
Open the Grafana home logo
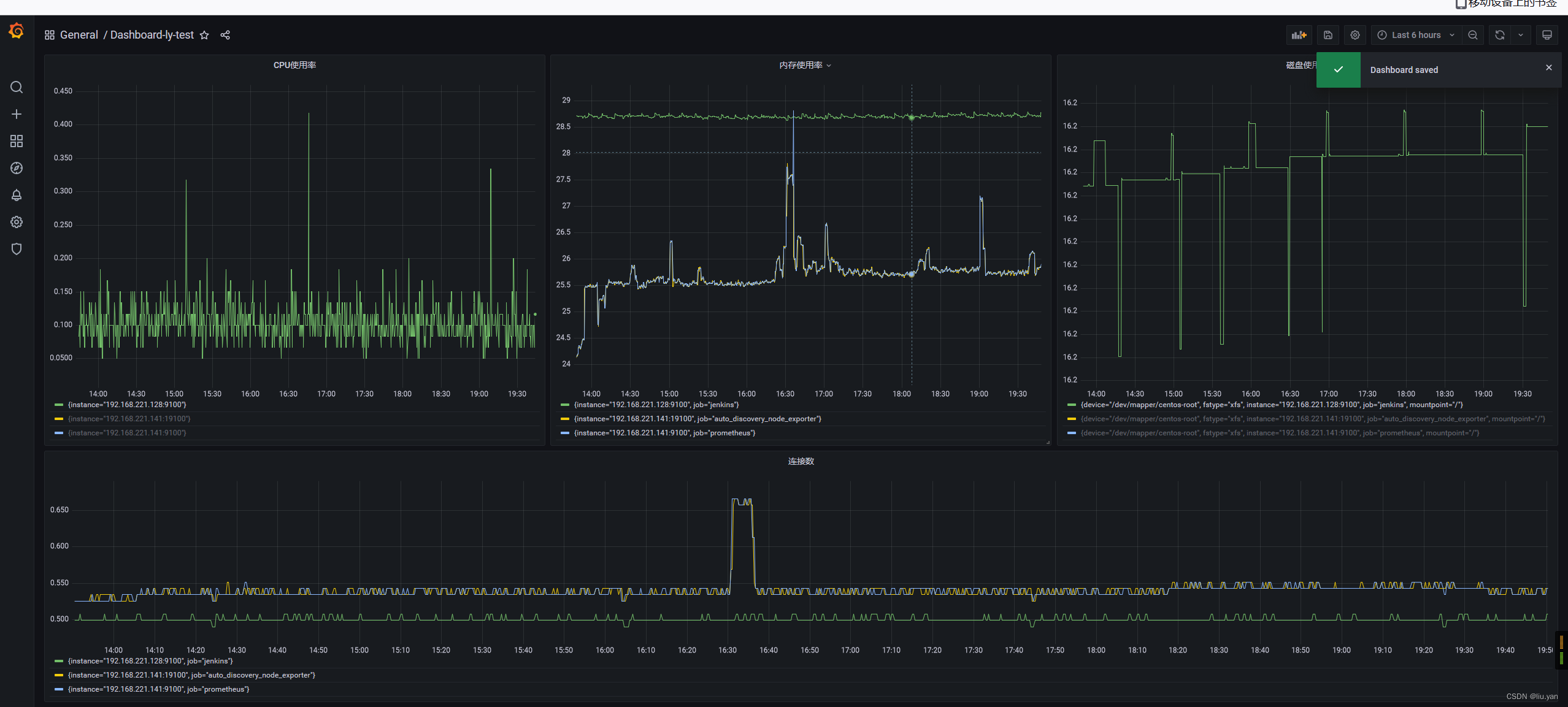pyautogui.click(x=17, y=31)
